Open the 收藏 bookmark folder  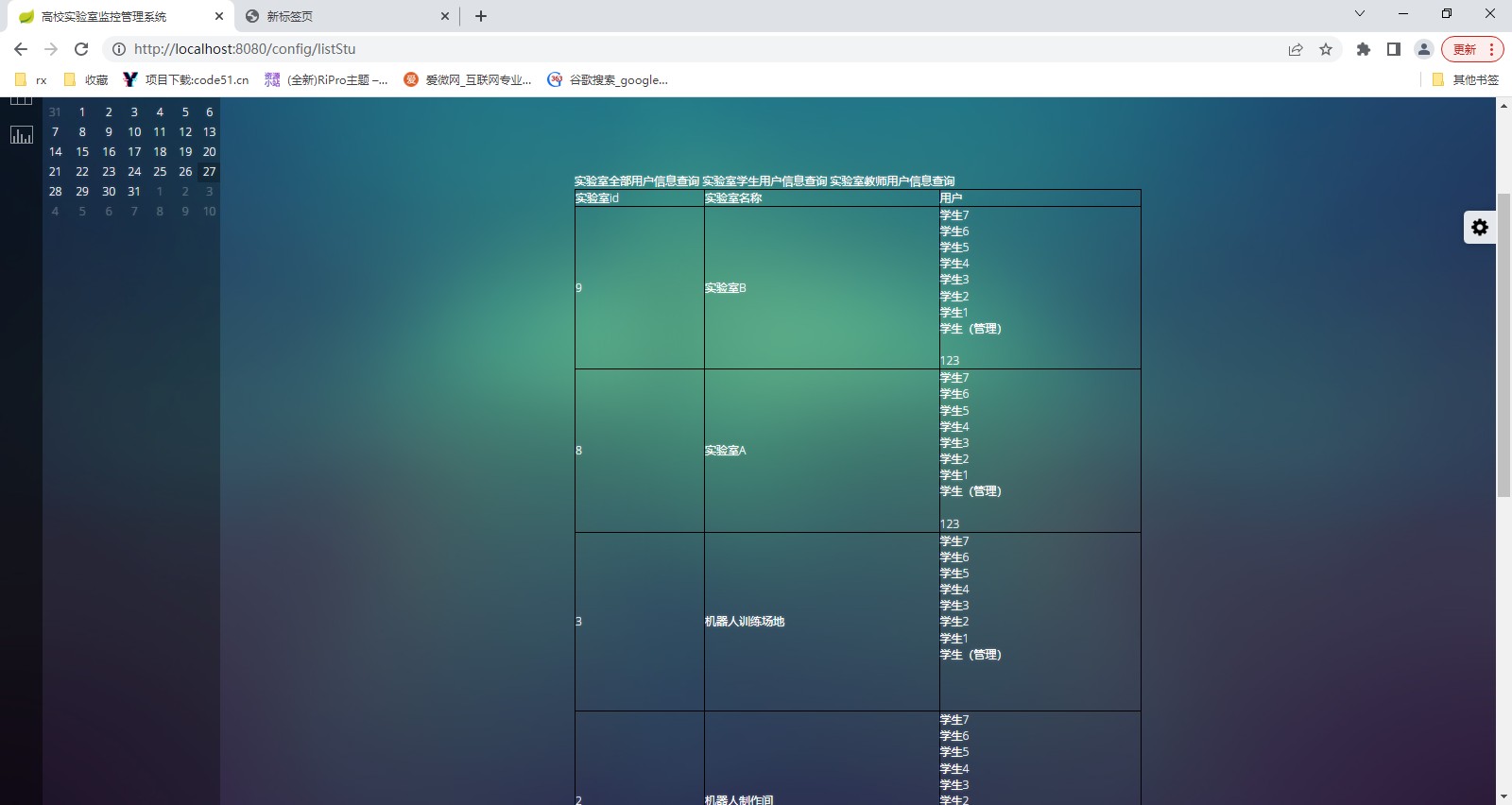86,80
